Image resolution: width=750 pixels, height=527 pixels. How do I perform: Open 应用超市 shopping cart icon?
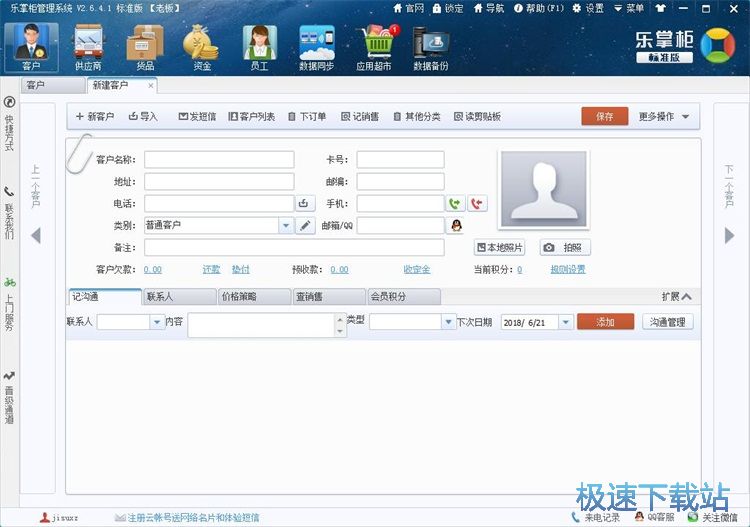point(376,47)
